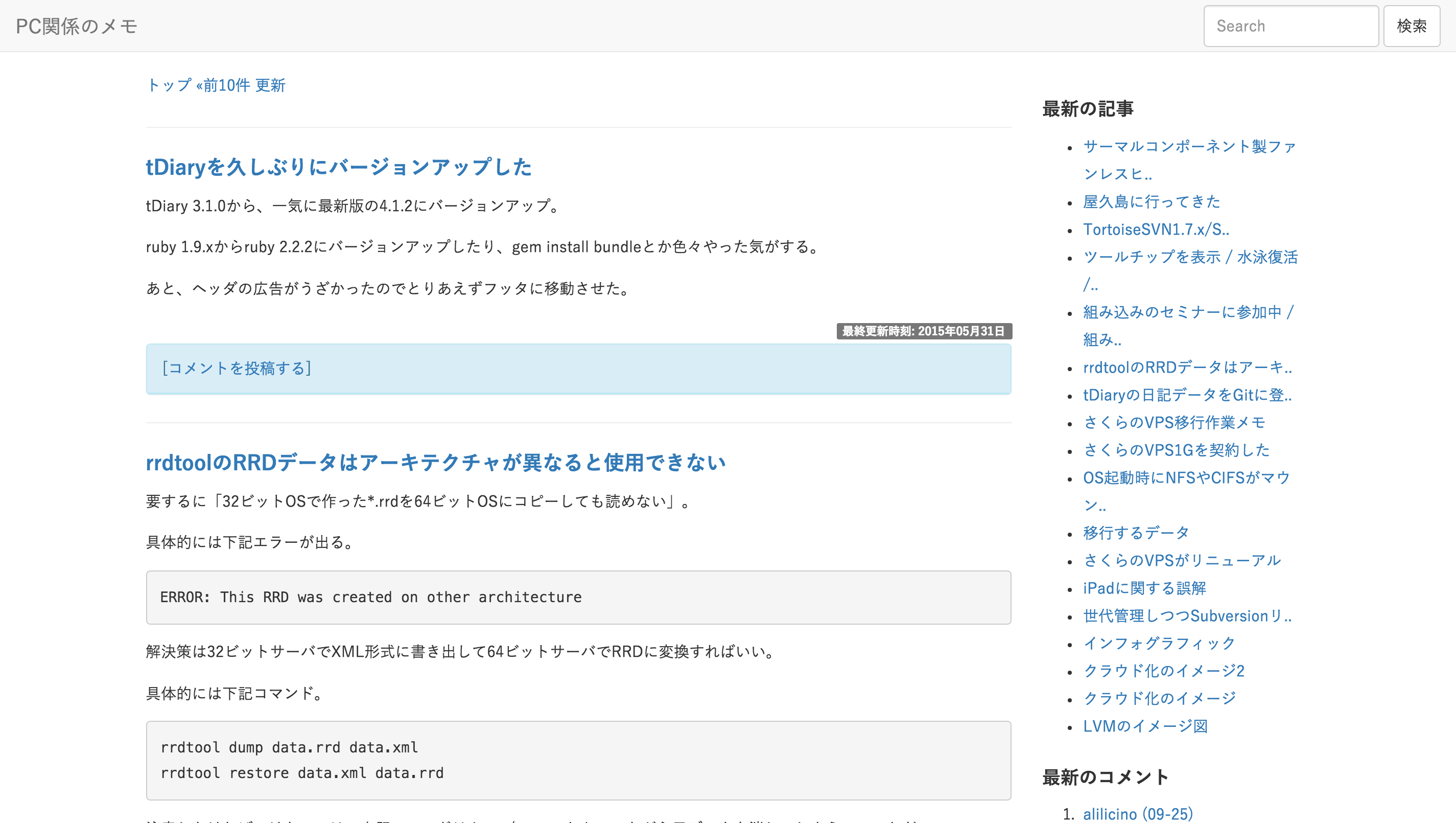The height and width of the screenshot is (823, 1456).
Task: Open 屋久島に行ってきた in recent articles
Action: click(1152, 201)
